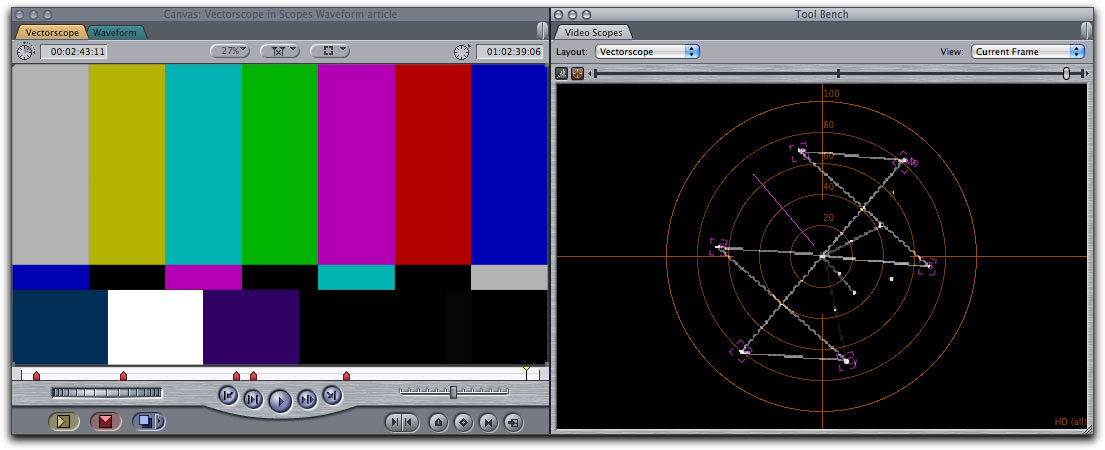Open the 27% zoom dropdown
This screenshot has width=1105, height=450.
(x=230, y=51)
